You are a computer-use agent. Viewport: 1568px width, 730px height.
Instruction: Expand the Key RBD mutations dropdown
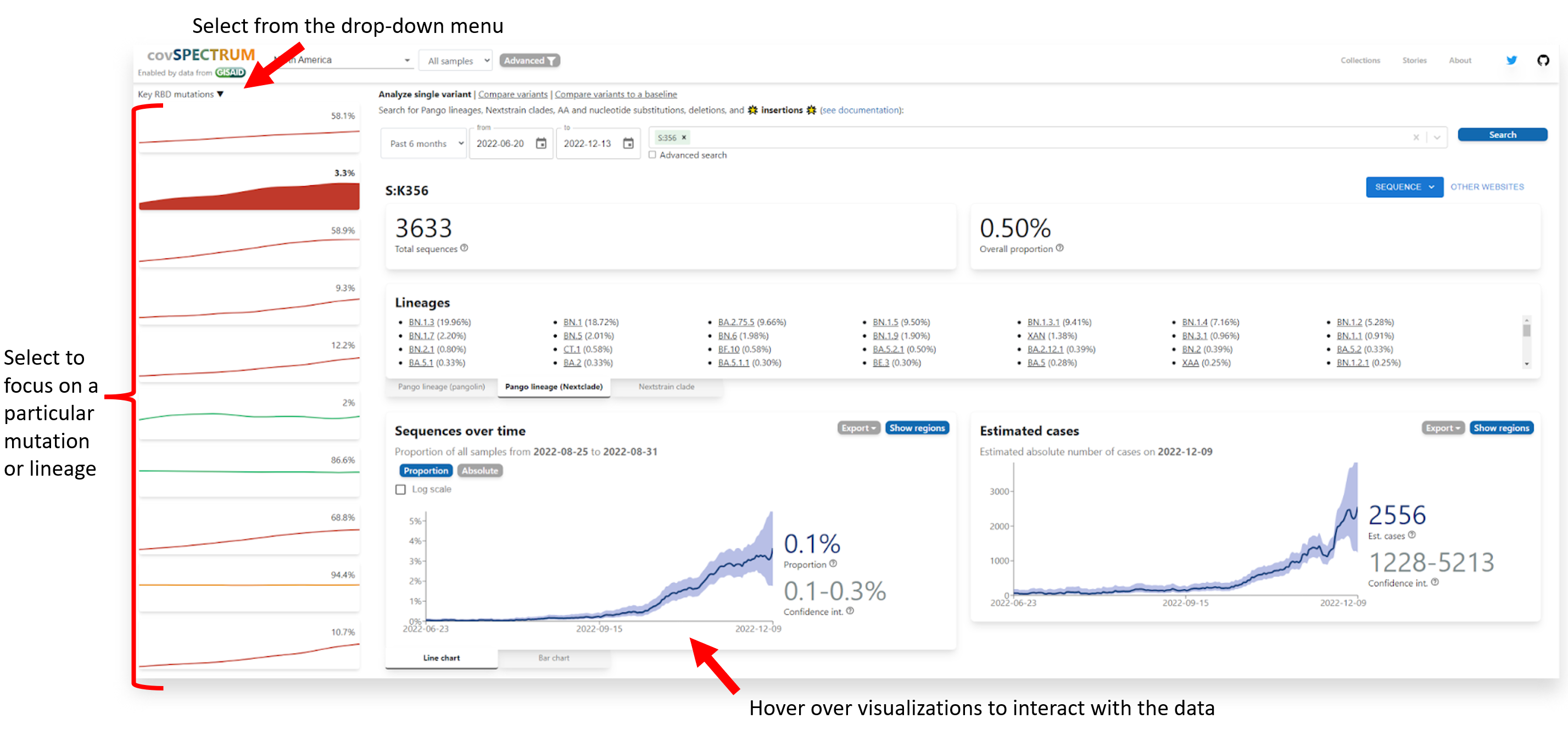coord(181,94)
